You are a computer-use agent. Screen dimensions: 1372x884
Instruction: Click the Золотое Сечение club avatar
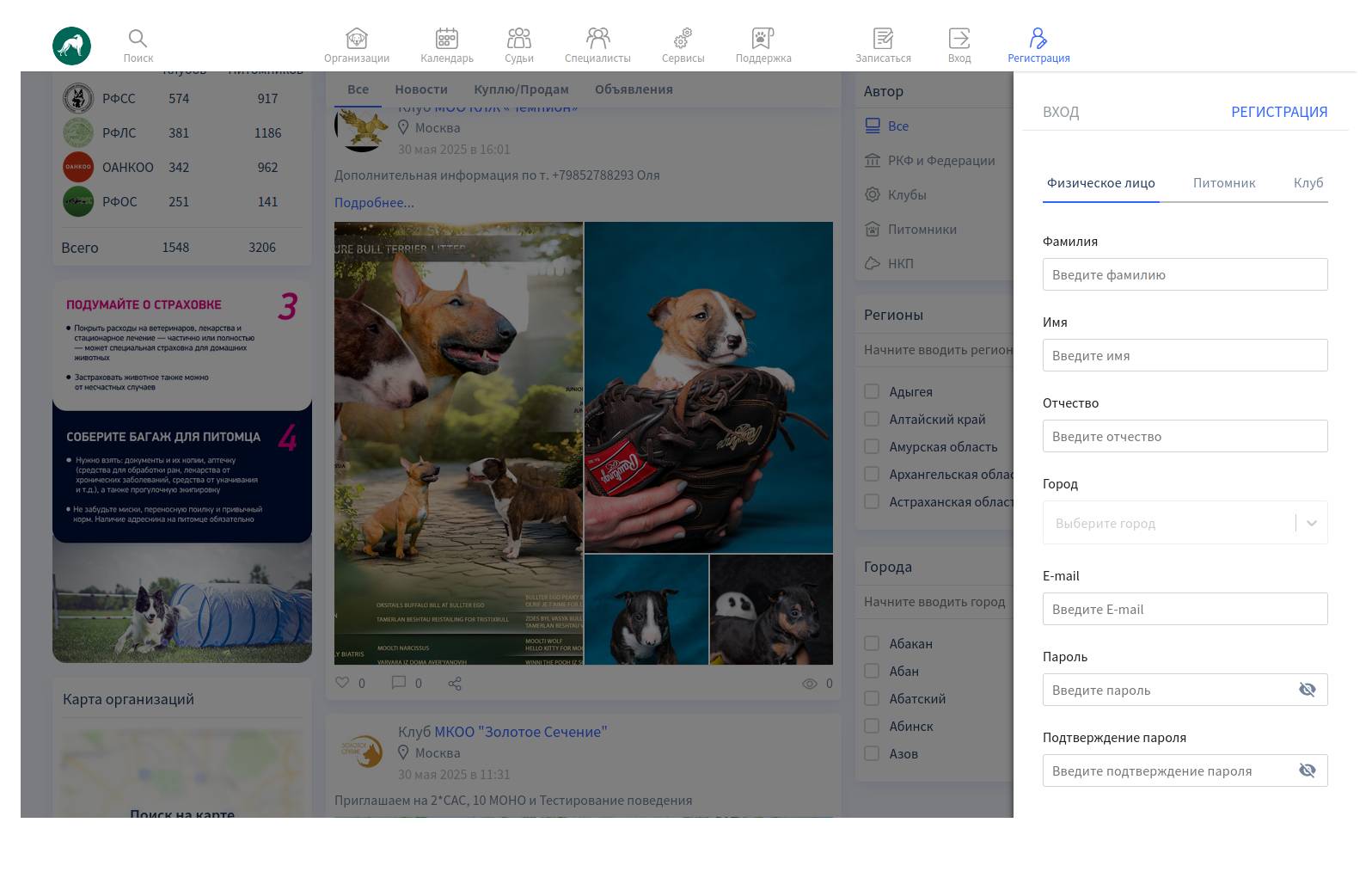coord(361,751)
